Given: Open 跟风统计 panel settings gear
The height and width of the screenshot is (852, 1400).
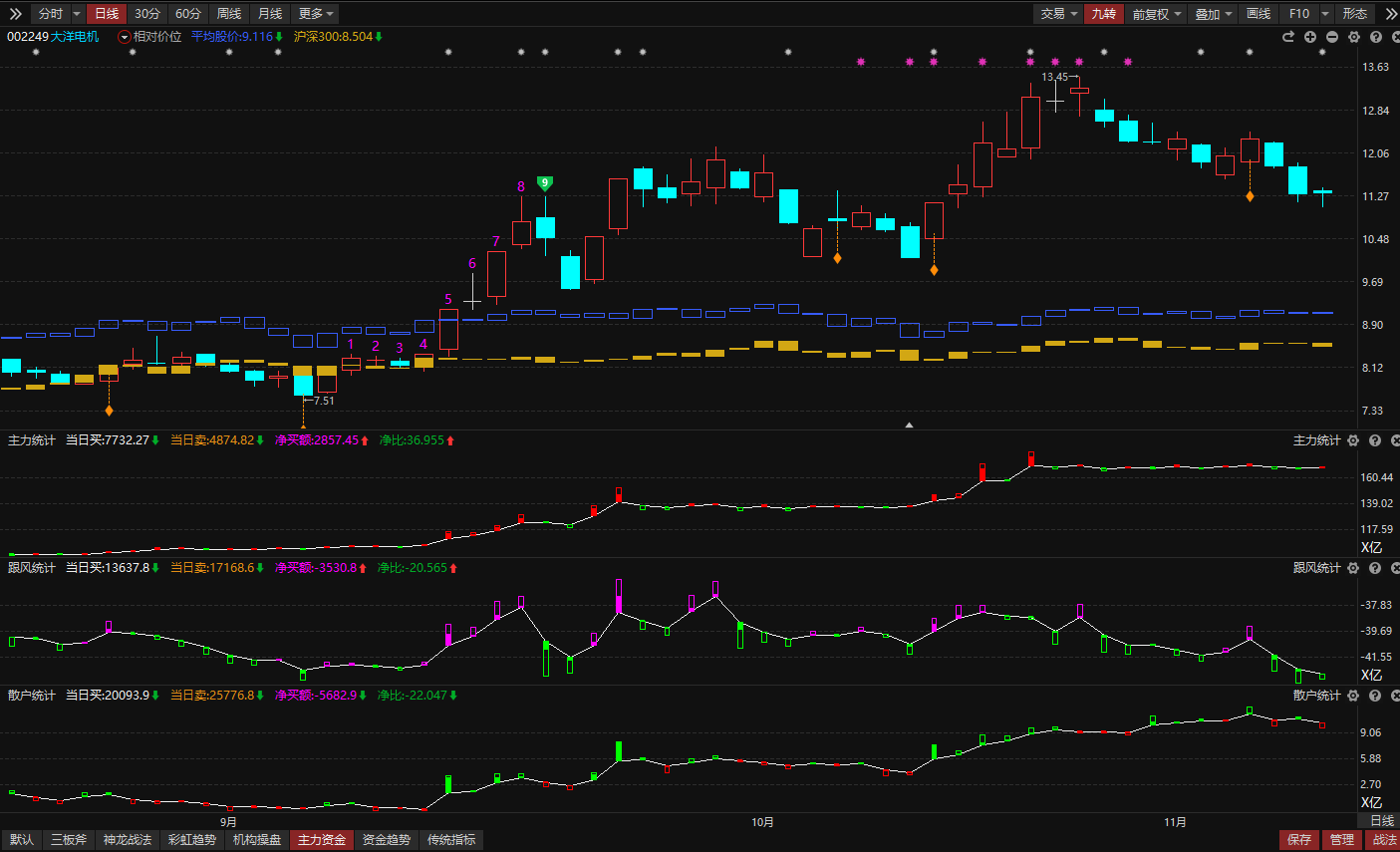Looking at the screenshot, I should pyautogui.click(x=1353, y=568).
